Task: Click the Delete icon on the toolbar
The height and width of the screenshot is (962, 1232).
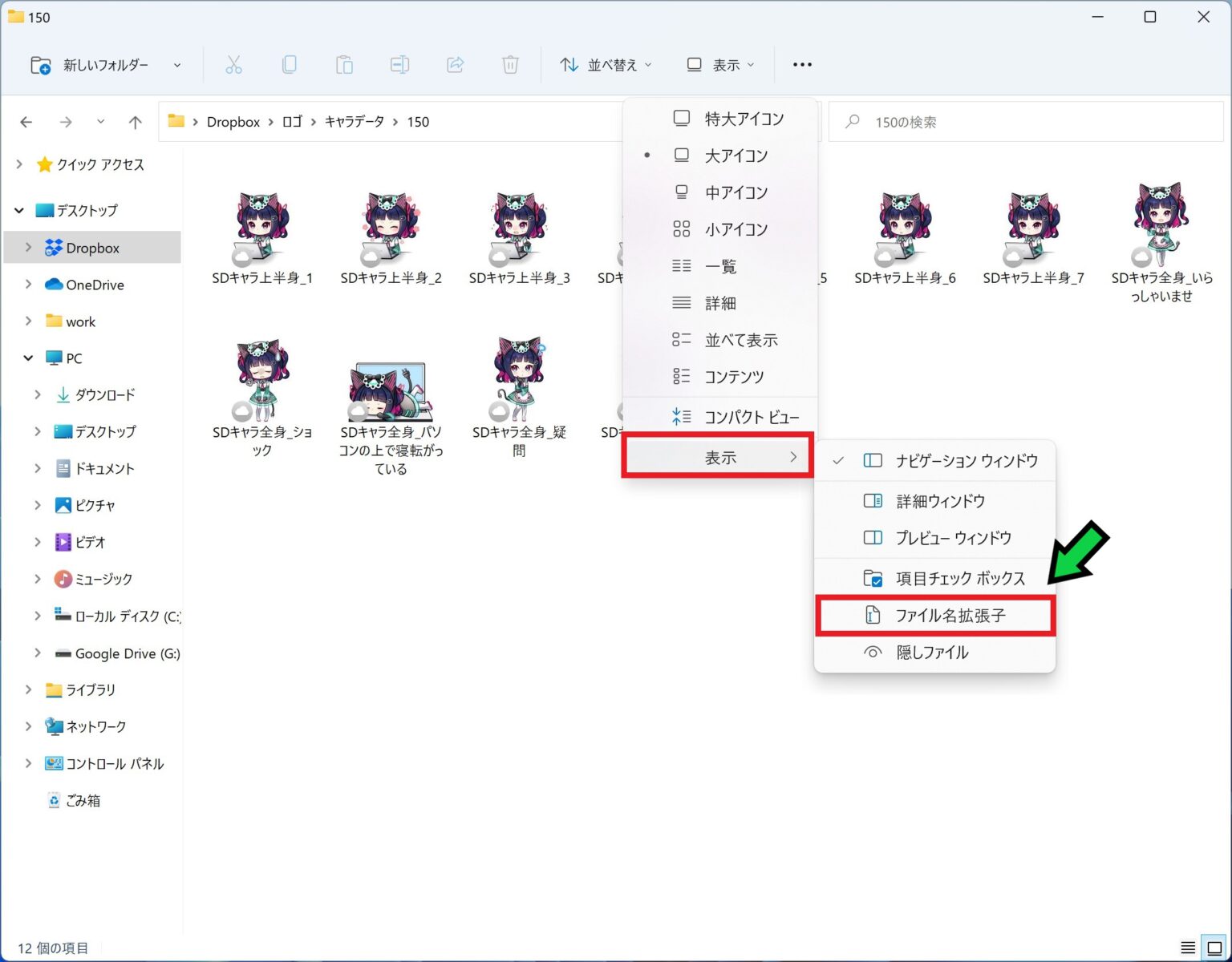Action: point(510,64)
